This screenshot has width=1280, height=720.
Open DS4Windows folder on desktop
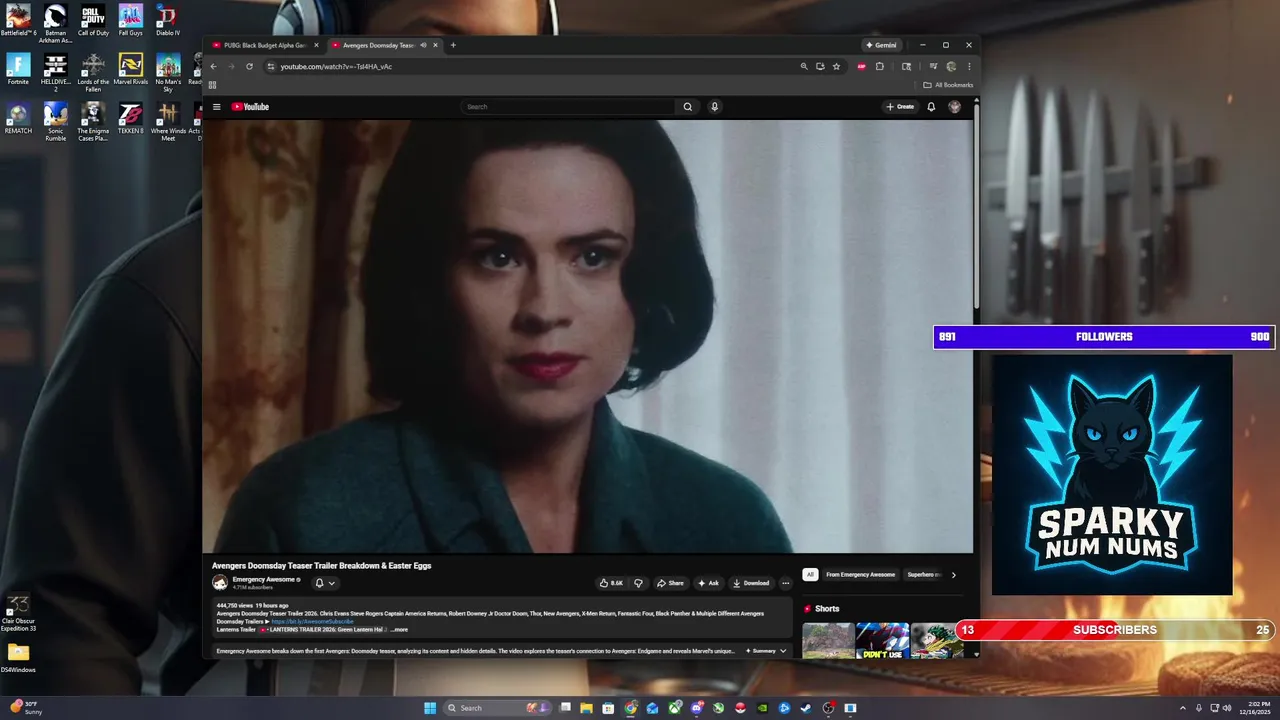(x=18, y=659)
